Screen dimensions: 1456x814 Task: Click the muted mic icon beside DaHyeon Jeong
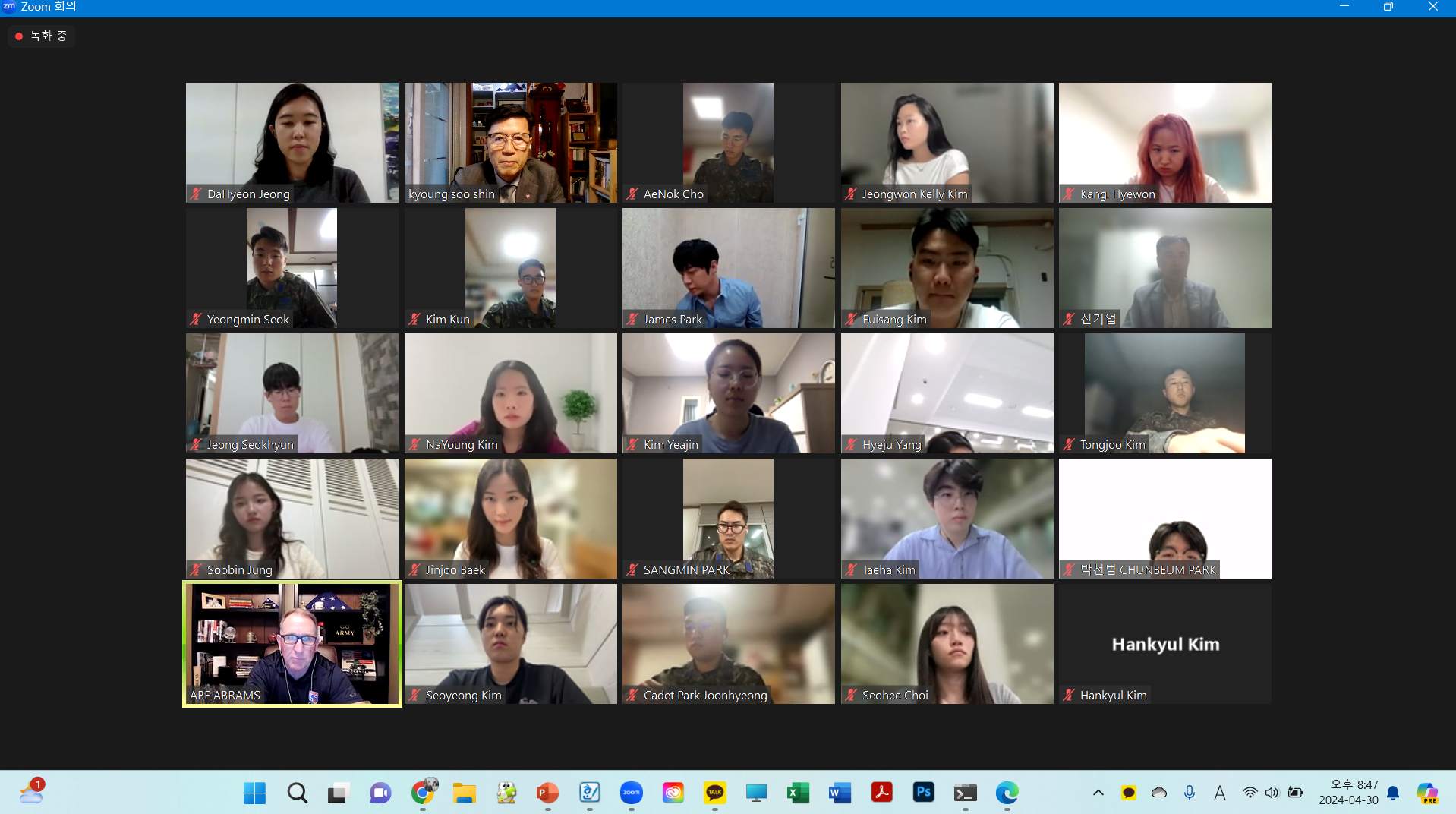pyautogui.click(x=196, y=194)
